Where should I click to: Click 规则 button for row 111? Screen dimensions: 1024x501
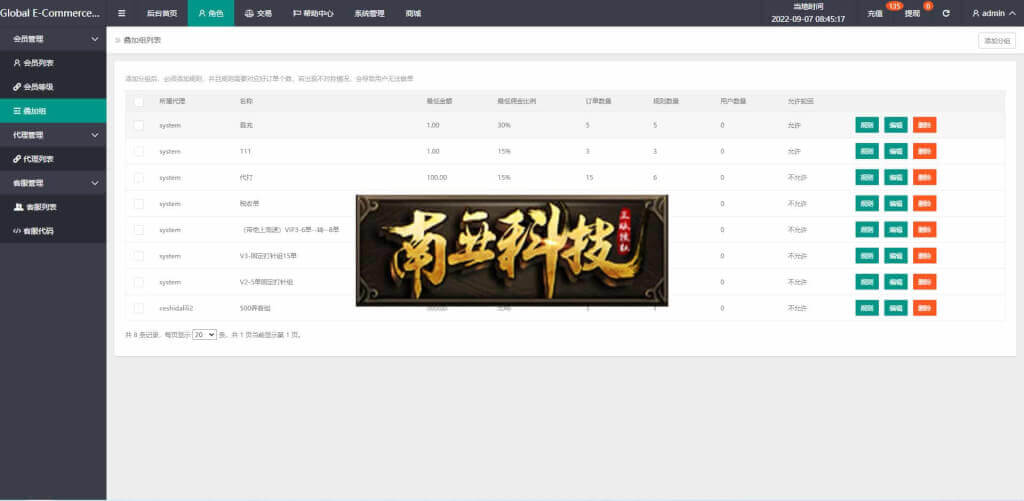[x=867, y=151]
